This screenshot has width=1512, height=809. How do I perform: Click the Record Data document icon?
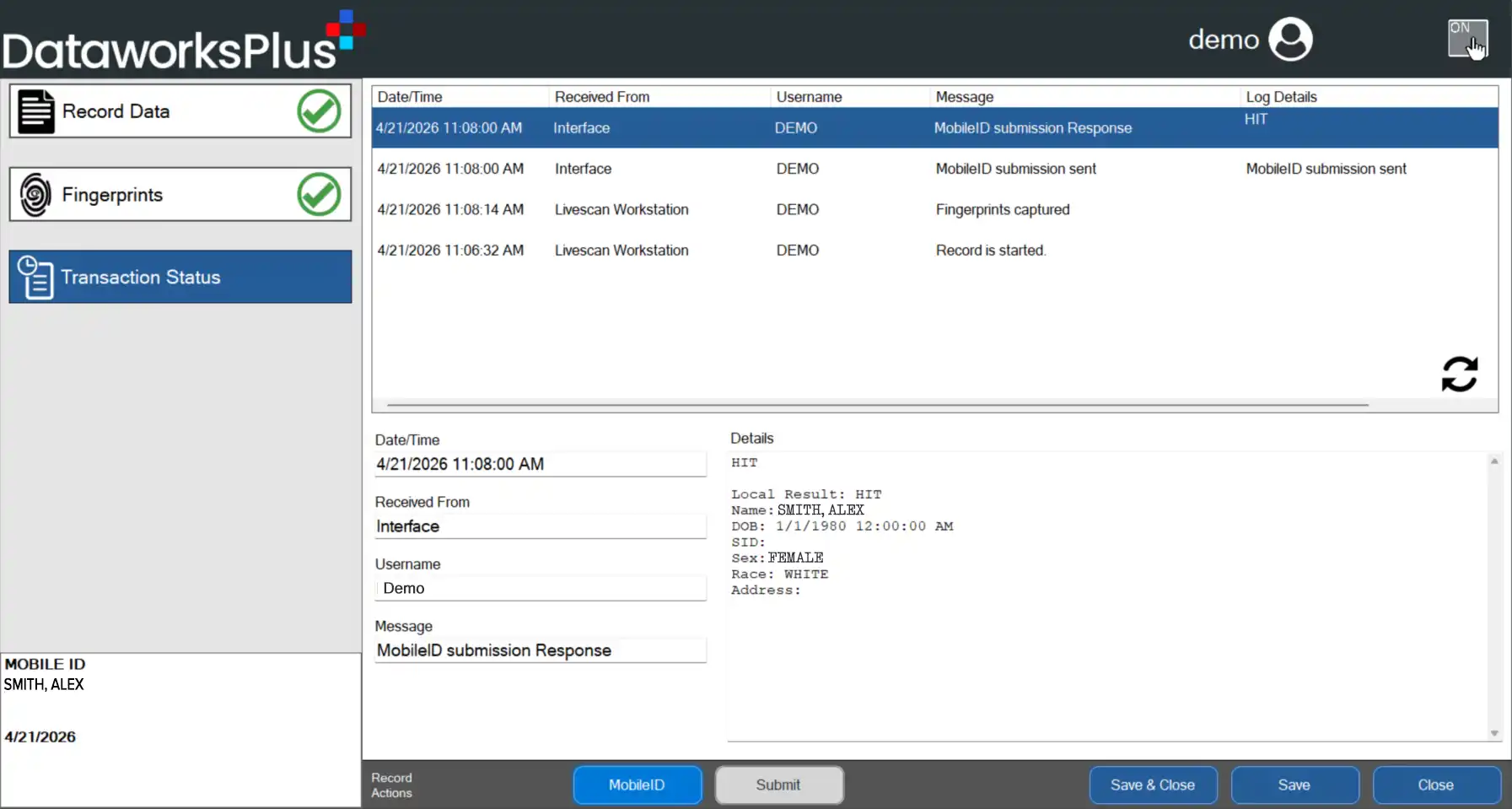pos(36,111)
